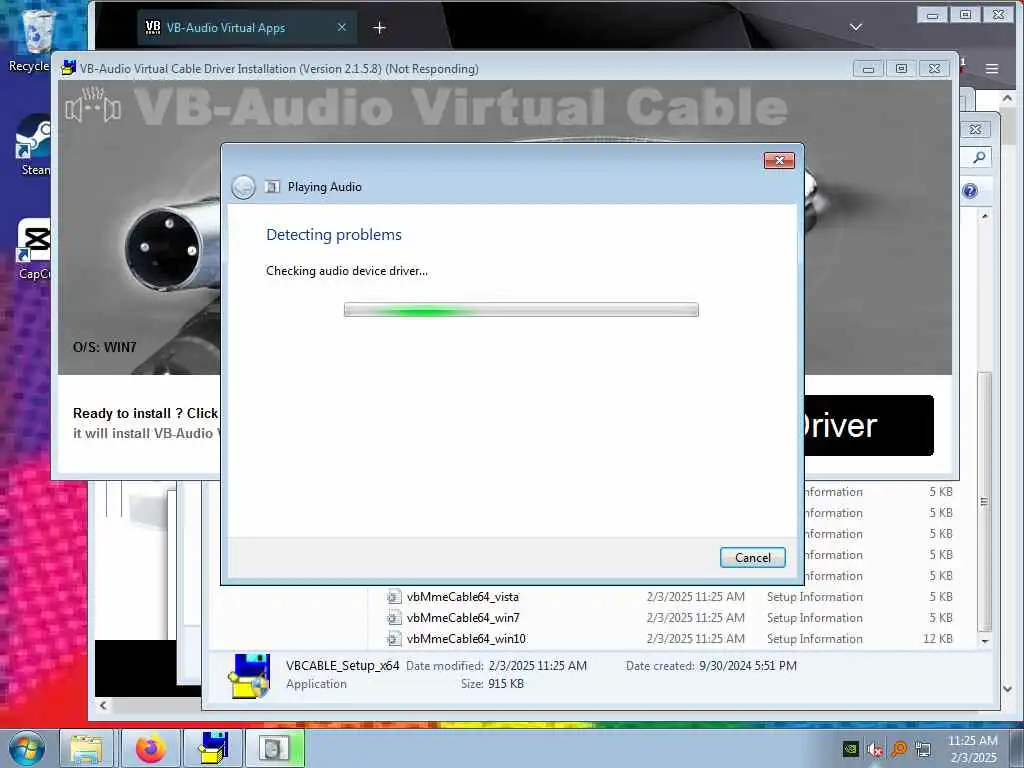This screenshot has width=1024, height=768.
Task: Click the NVIDIA tray icon
Action: point(850,749)
